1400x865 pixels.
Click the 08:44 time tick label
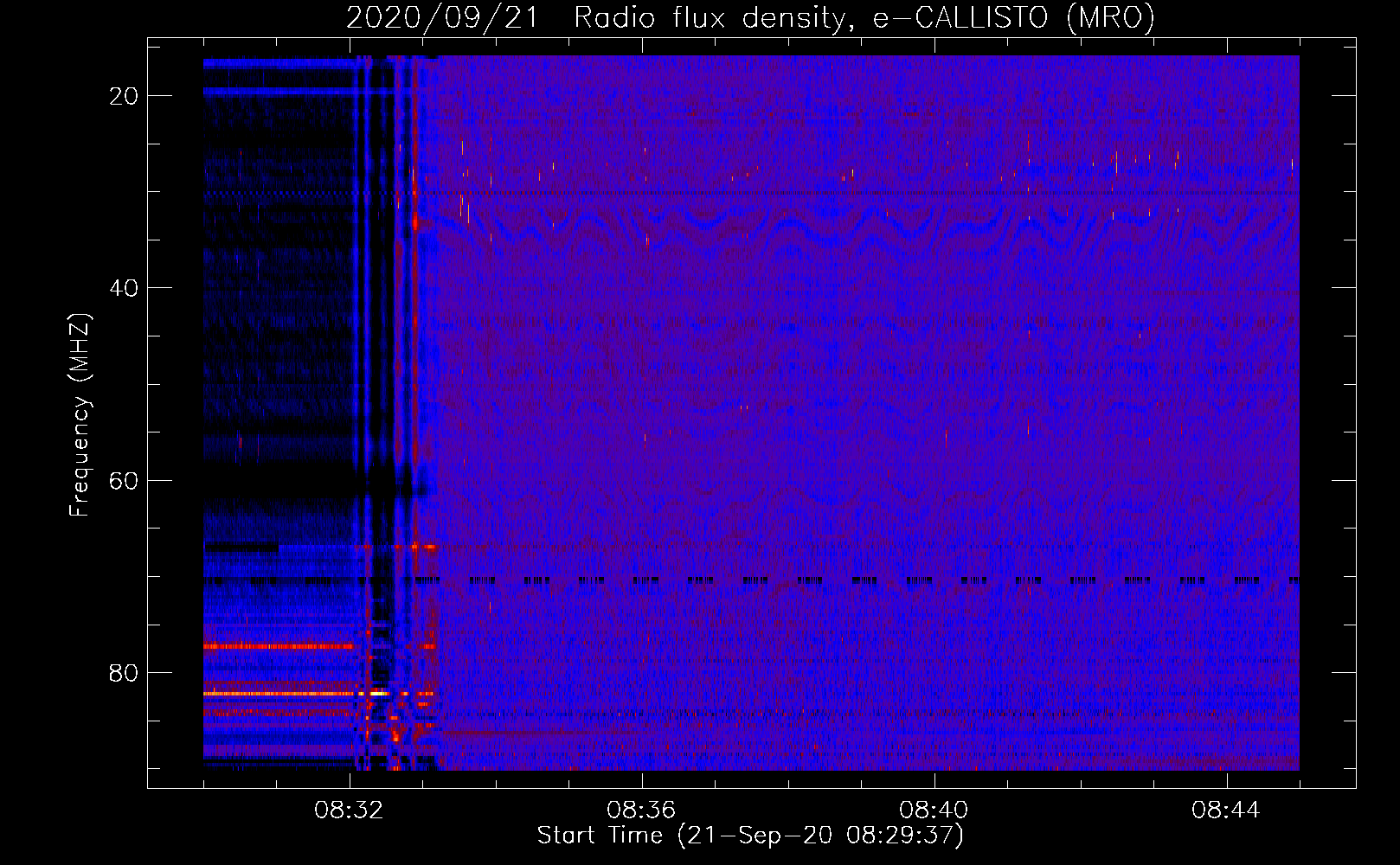coord(1226,811)
